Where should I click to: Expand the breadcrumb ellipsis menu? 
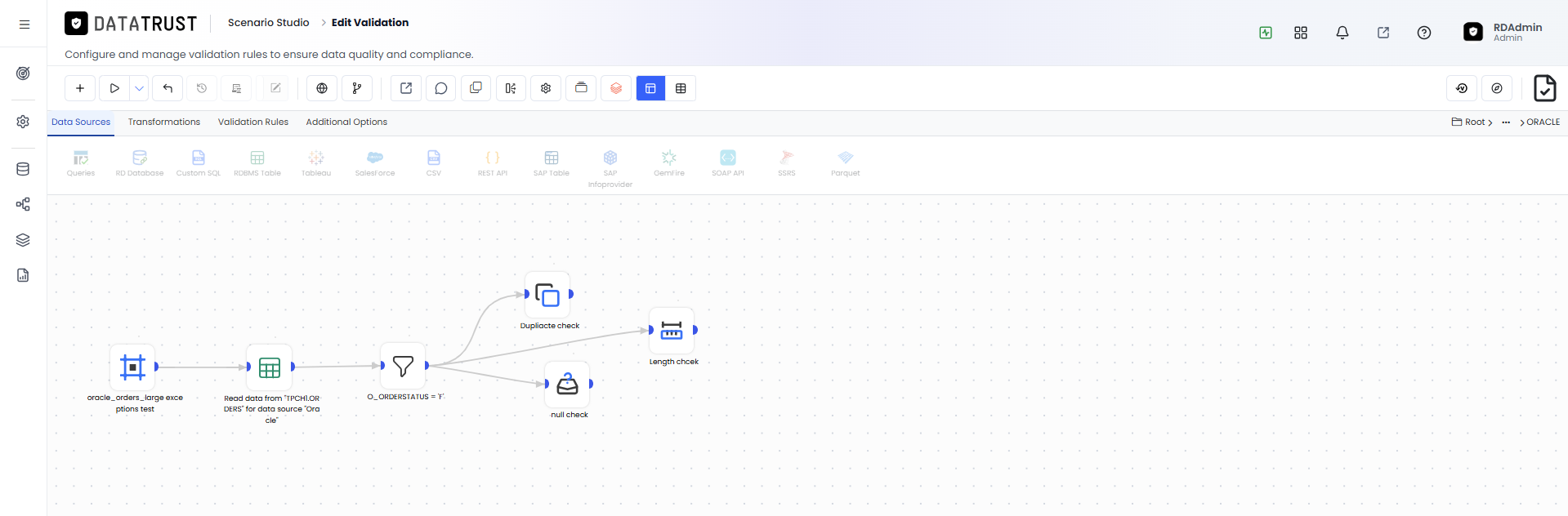click(1506, 122)
